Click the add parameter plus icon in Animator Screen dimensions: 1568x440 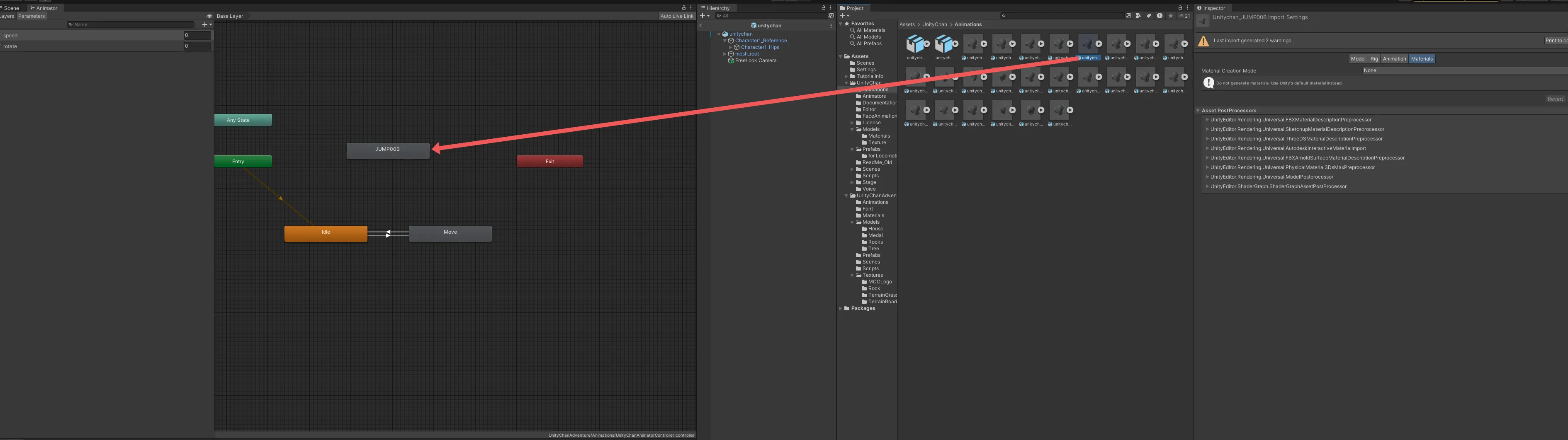point(206,24)
